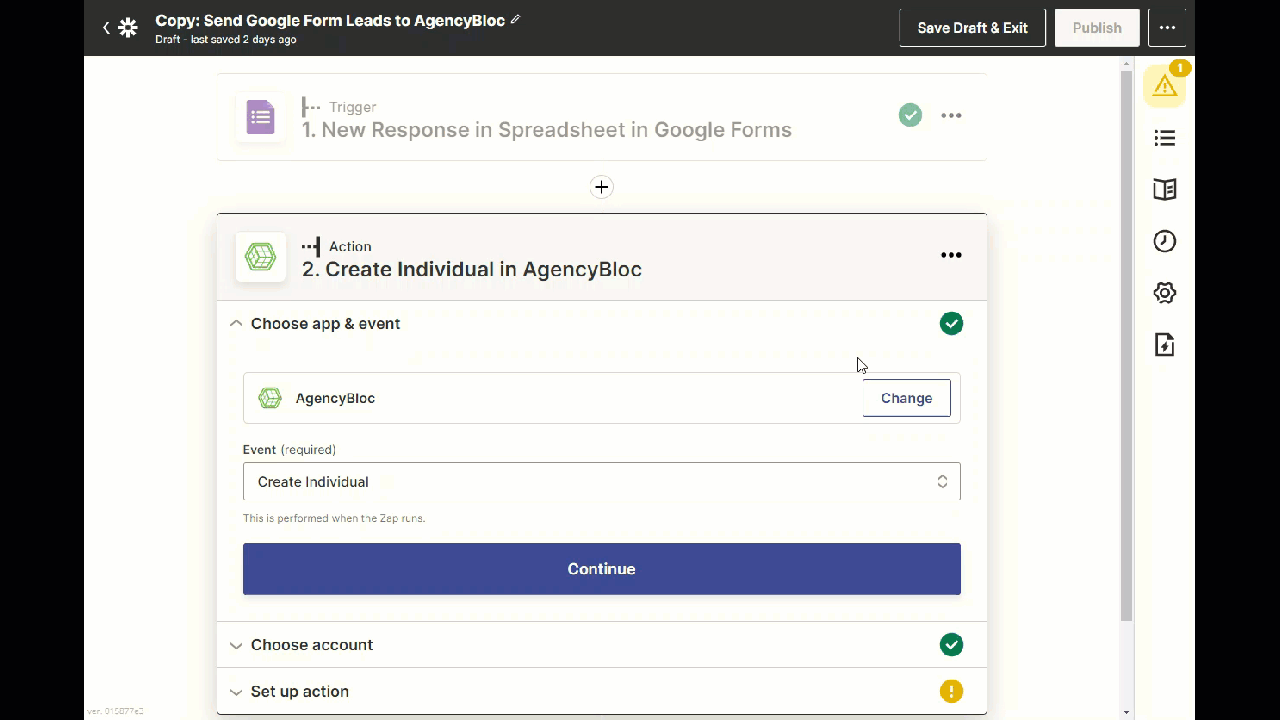Click the Choose app & event green checkmark

tap(951, 323)
